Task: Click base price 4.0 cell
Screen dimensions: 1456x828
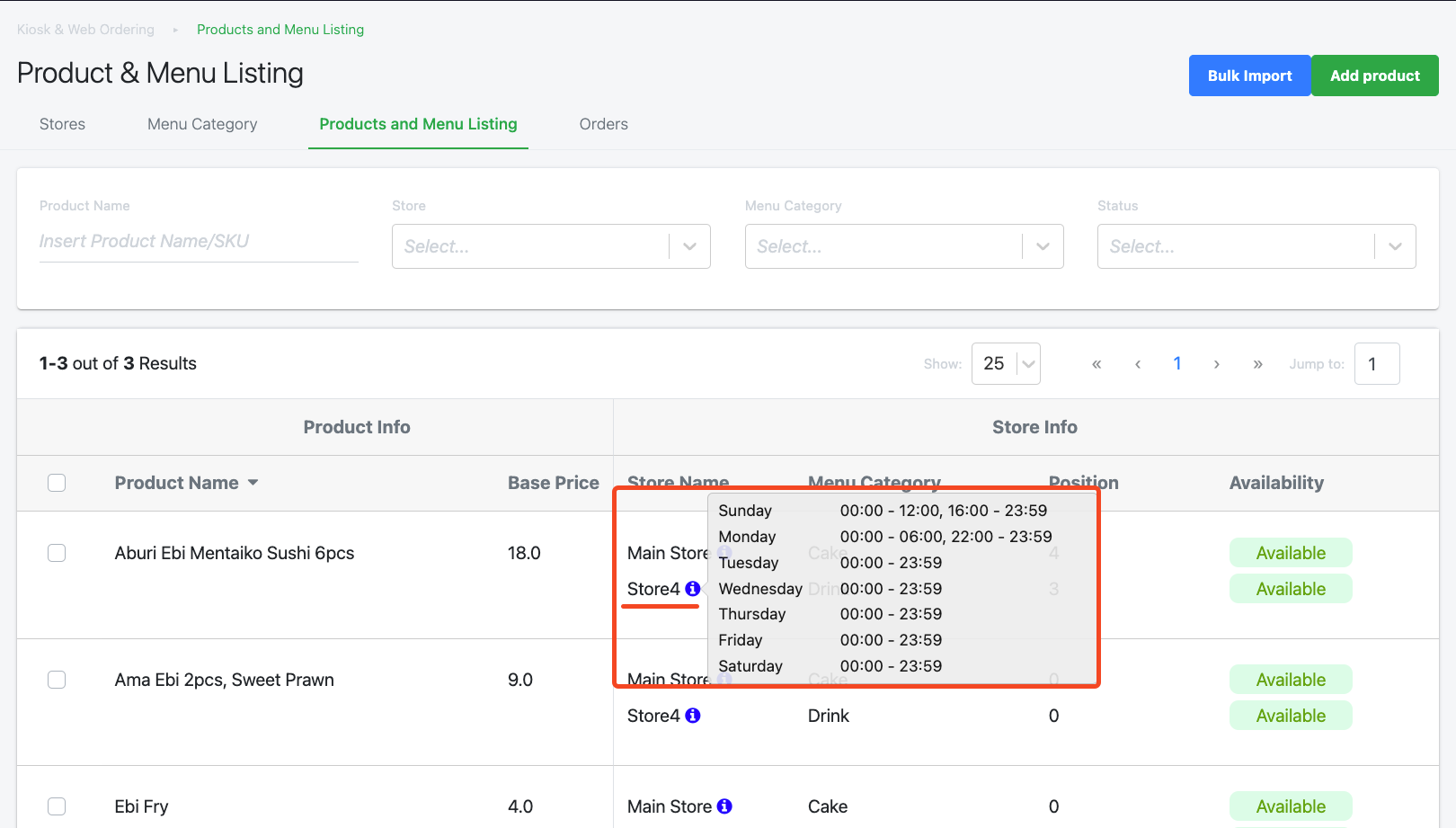Action: pos(520,806)
